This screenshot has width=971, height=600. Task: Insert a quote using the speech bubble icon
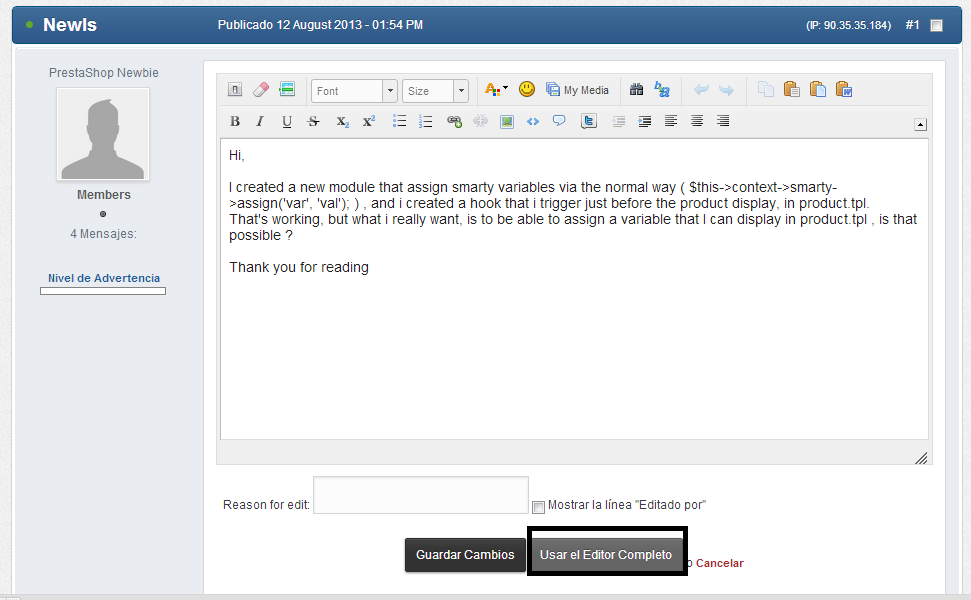(x=559, y=121)
